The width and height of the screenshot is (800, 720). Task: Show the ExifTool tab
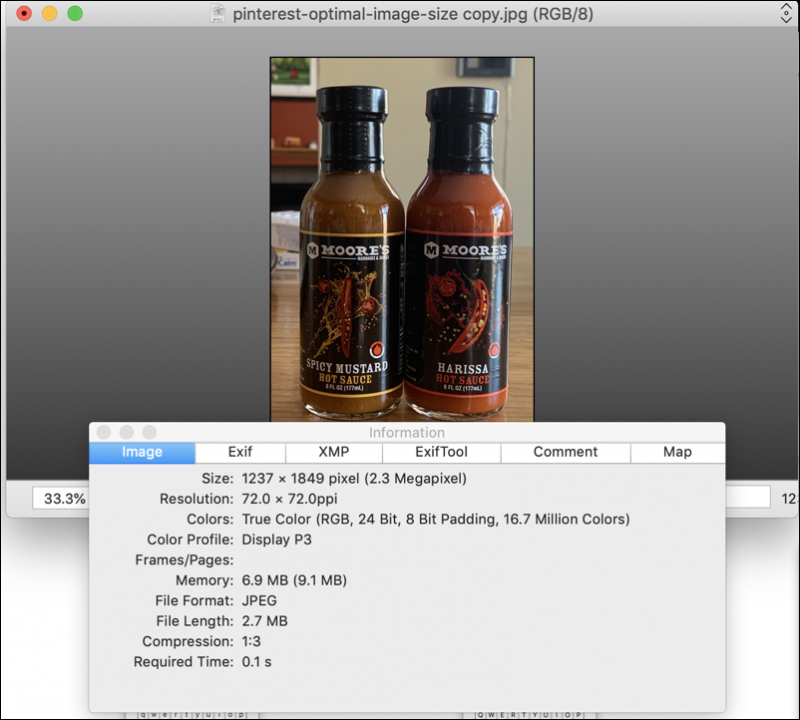coord(441,452)
